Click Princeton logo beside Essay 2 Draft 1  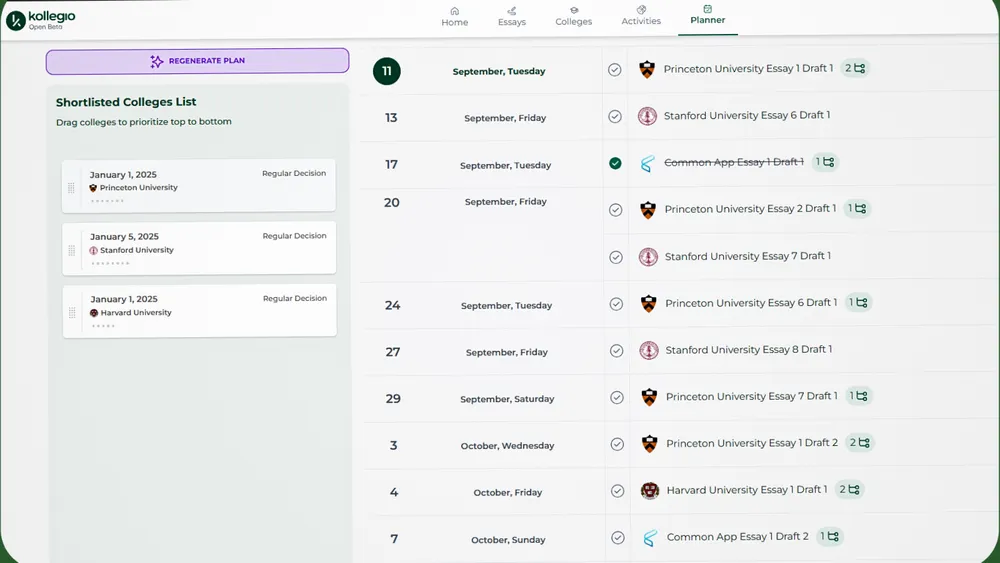[x=648, y=209]
